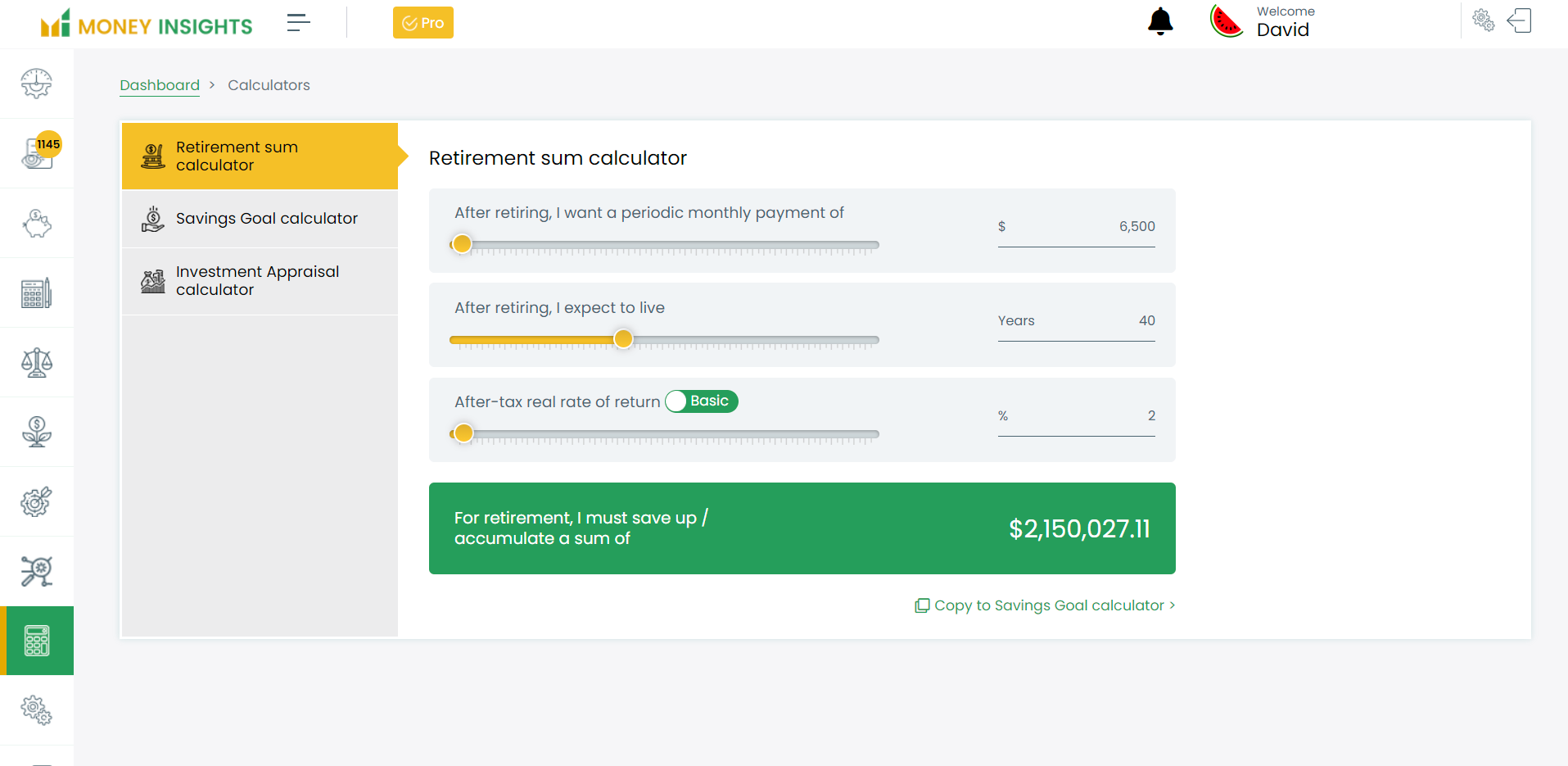Viewport: 1568px width, 766px height.
Task: Click the monthly payment amount input field
Action: point(1076,227)
